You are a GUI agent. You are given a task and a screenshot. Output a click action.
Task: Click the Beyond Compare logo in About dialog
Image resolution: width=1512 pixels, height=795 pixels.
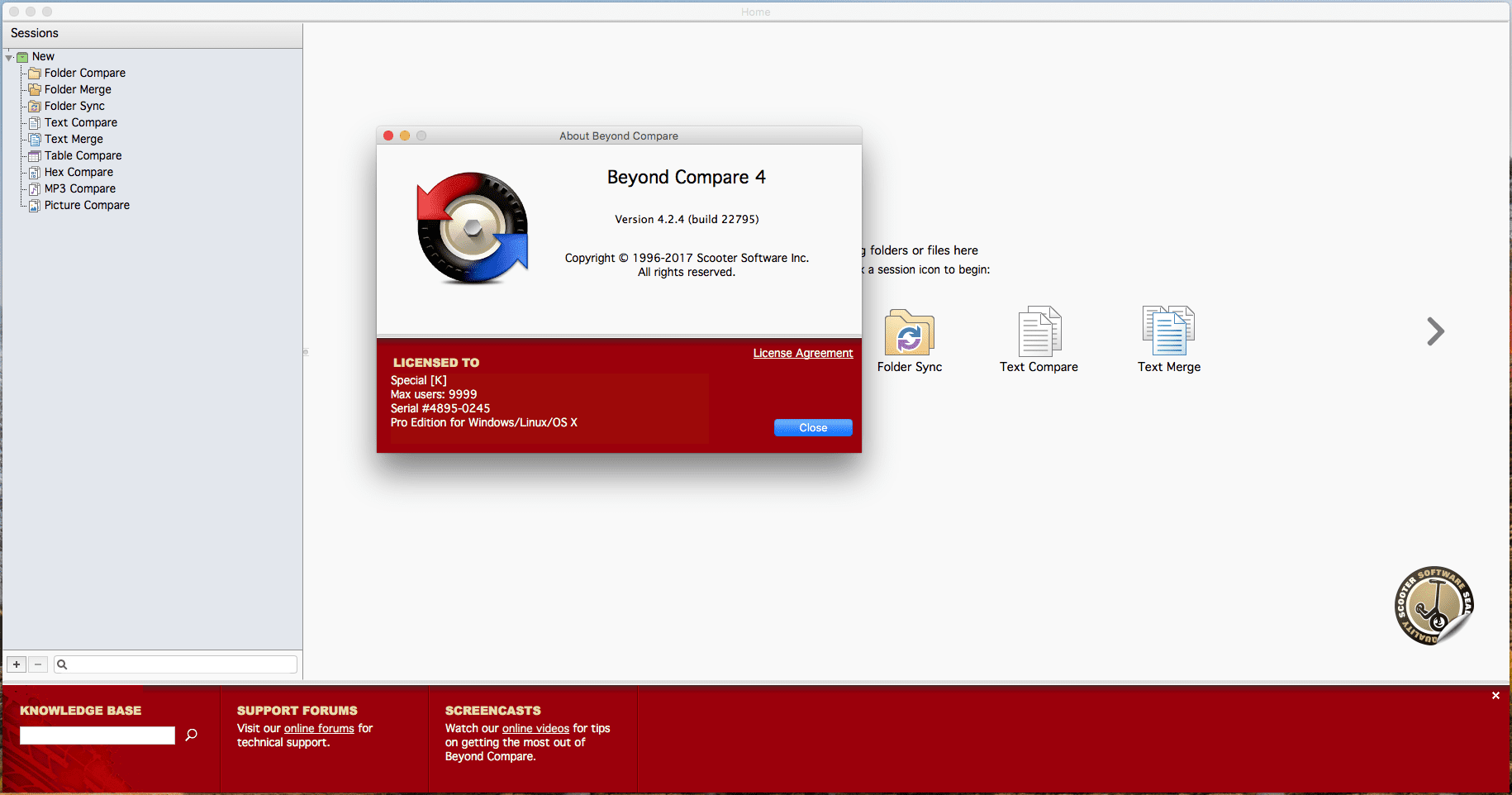(473, 228)
